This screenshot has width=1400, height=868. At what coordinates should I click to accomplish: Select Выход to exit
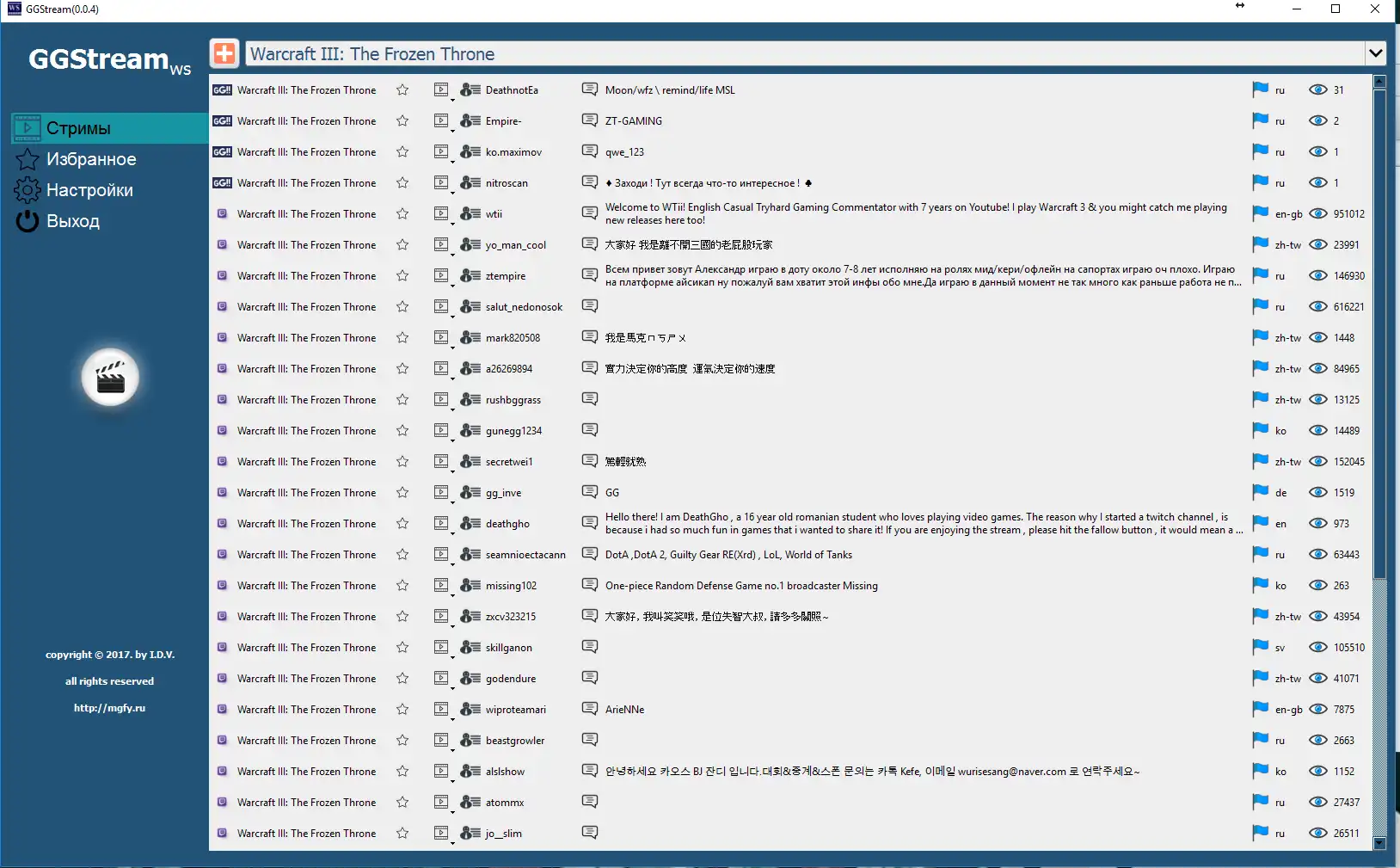(110, 221)
